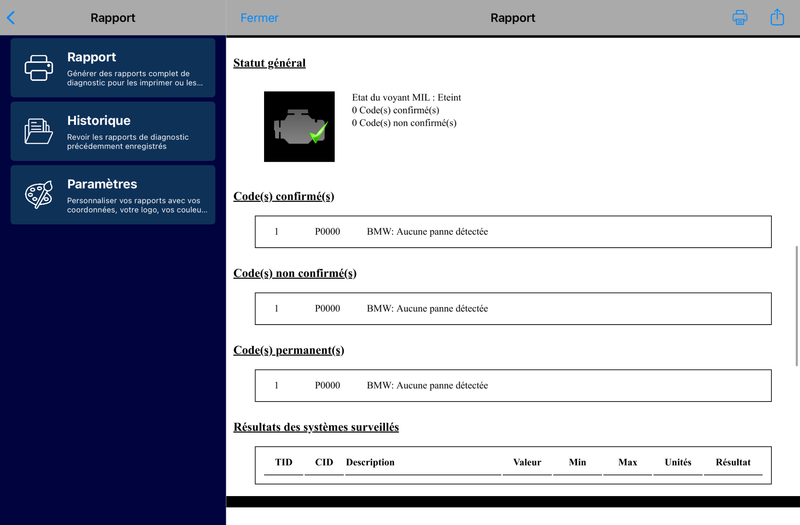Close the report with Fermer
This screenshot has width=800, height=525.
click(259, 18)
